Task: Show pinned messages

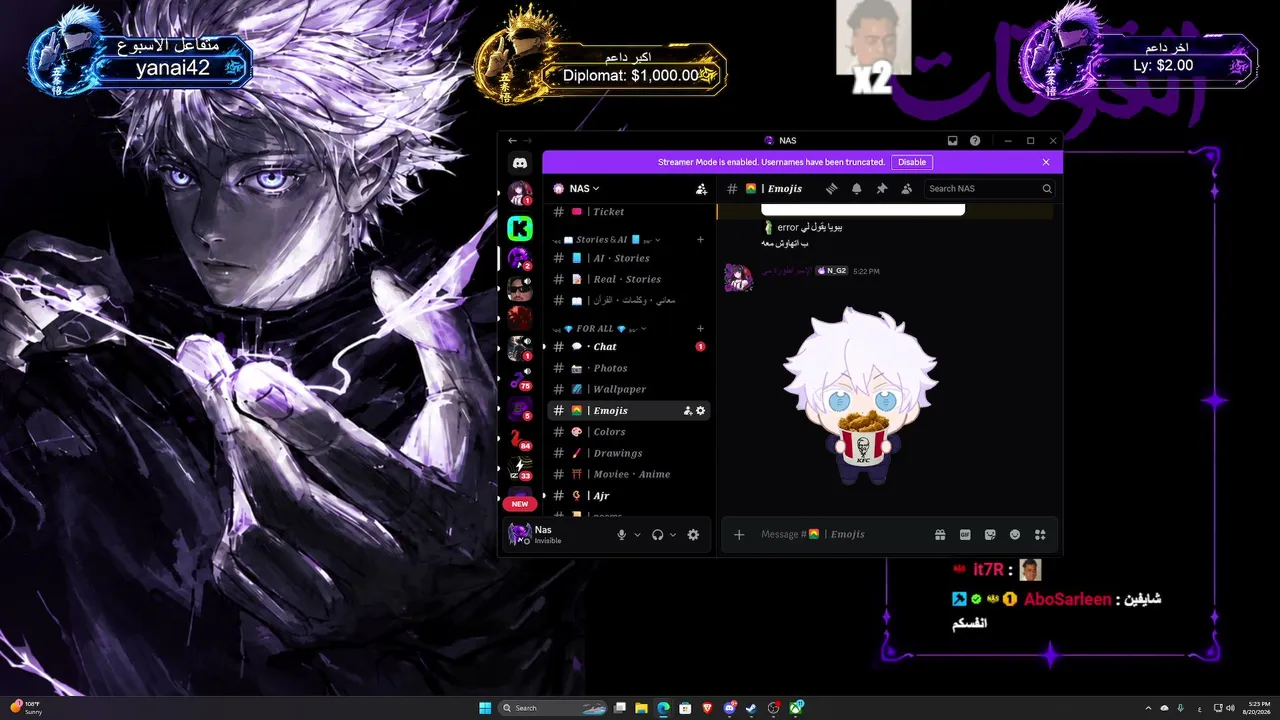Action: [881, 188]
